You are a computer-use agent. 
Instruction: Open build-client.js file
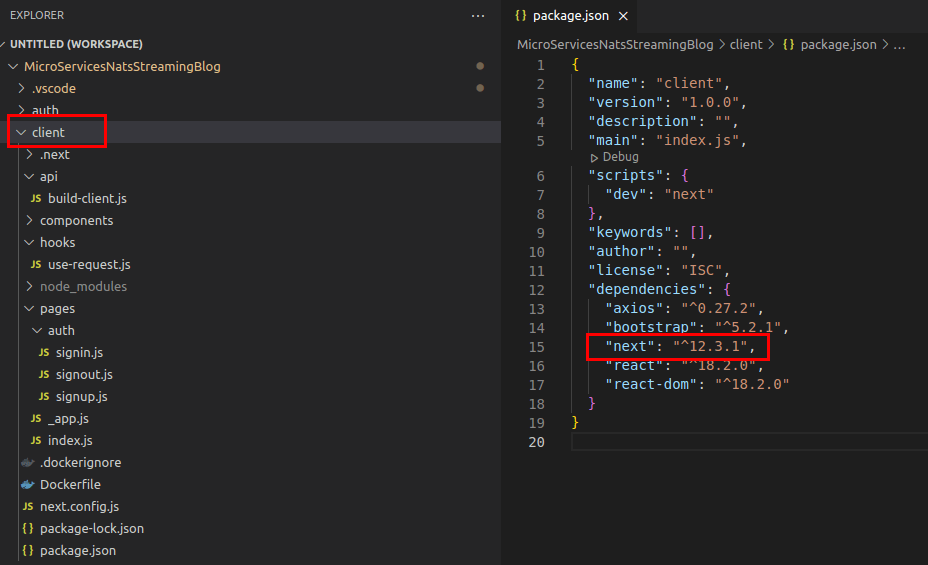coord(87,199)
